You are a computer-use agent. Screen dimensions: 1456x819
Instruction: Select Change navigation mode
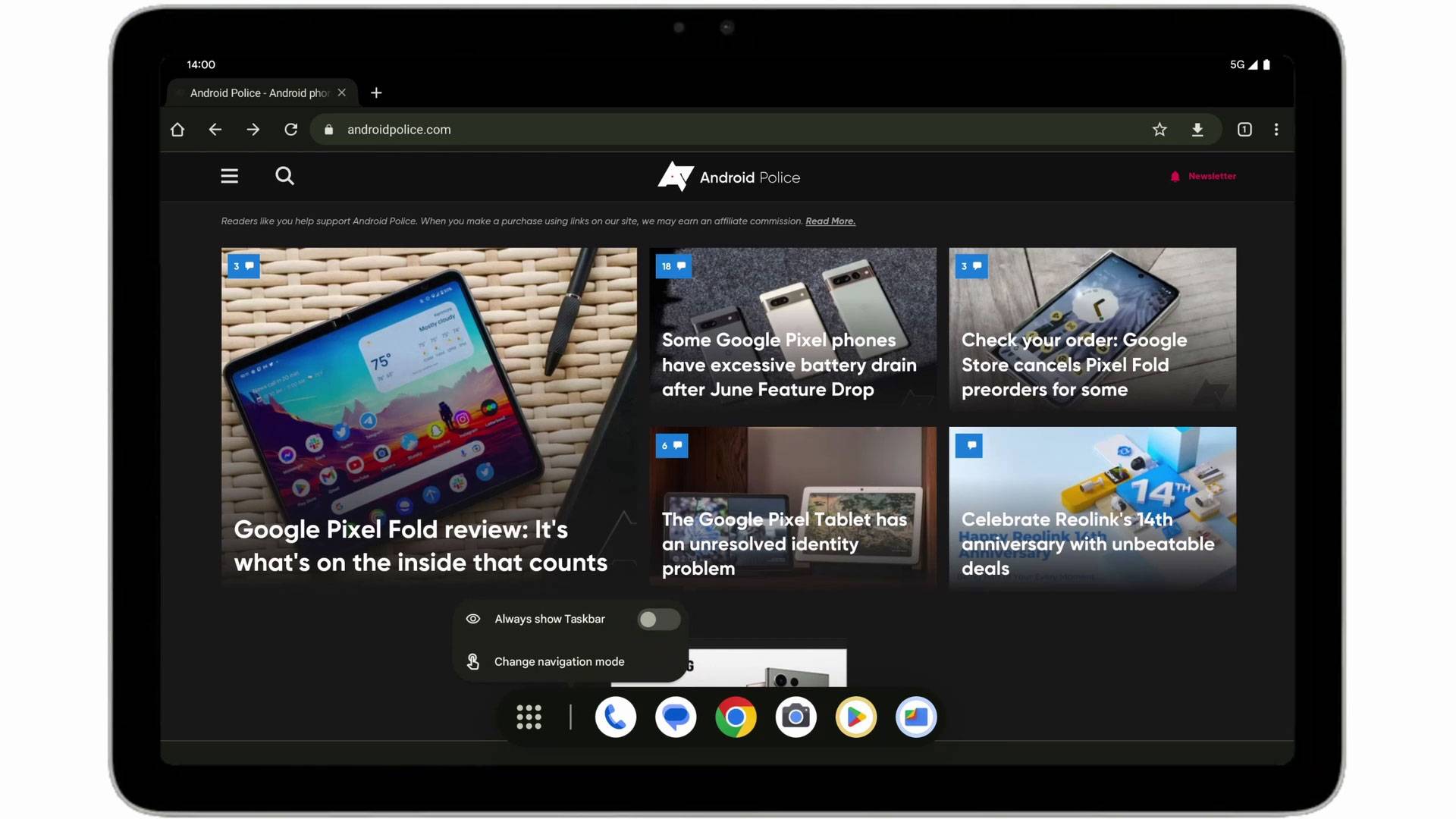tap(570, 662)
